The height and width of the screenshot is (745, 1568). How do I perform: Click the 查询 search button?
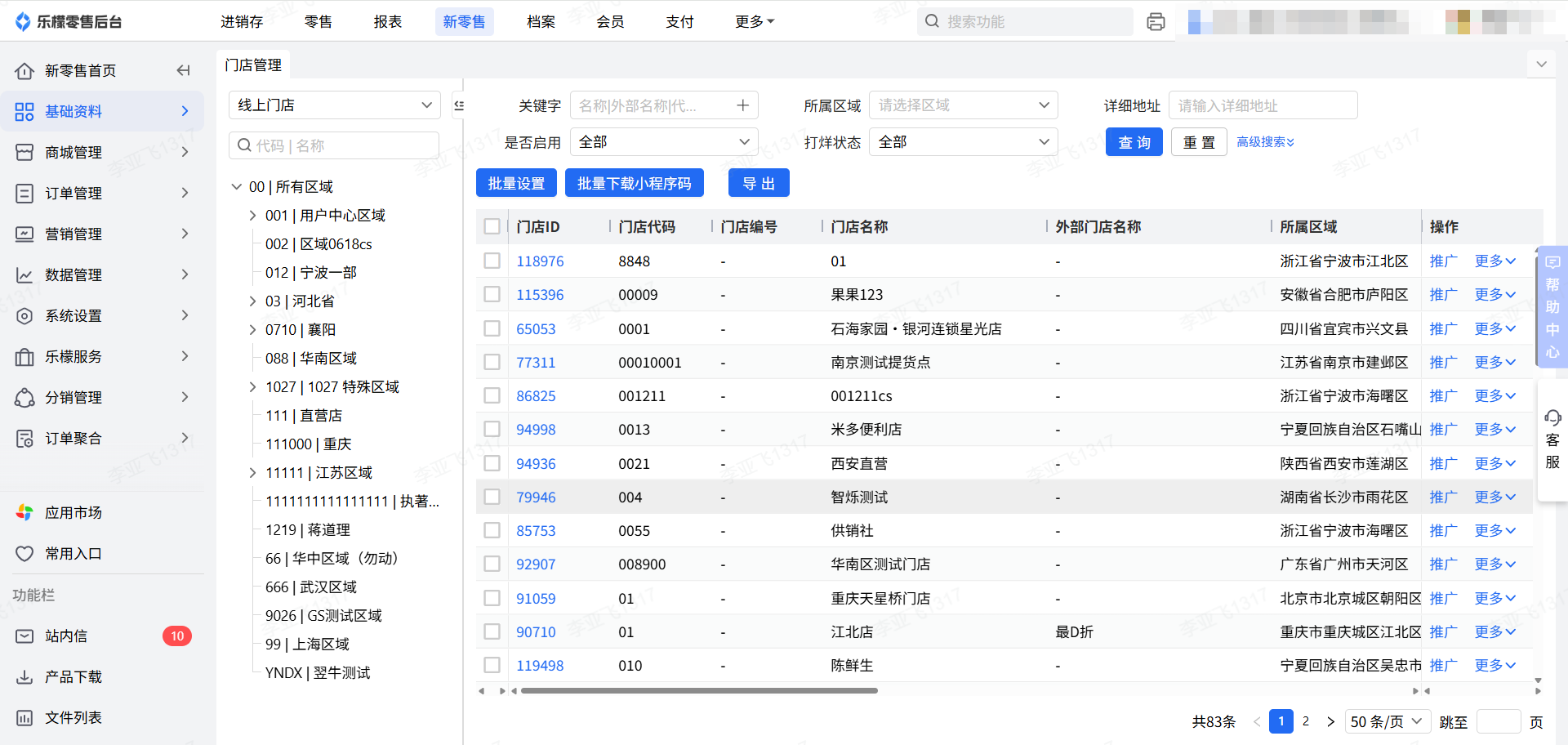1134,142
